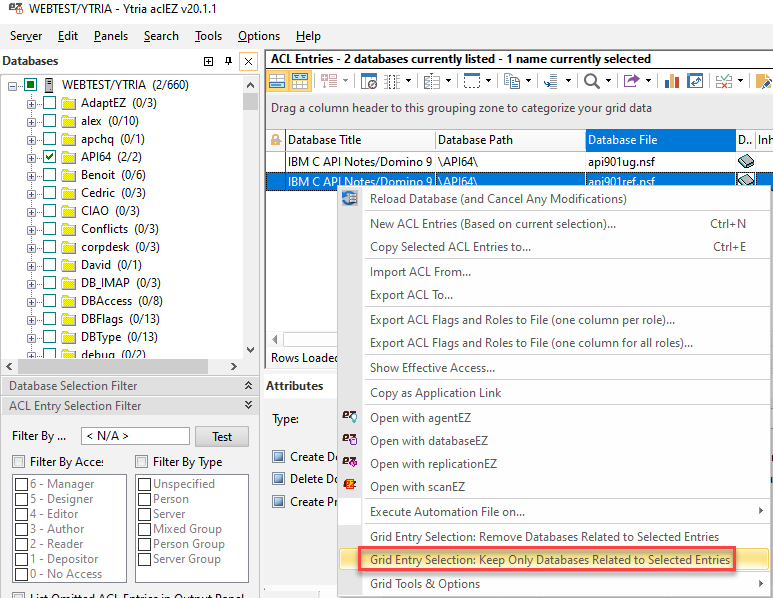This screenshot has height=598, width=773.
Task: Open the Panels menu
Action: (111, 36)
